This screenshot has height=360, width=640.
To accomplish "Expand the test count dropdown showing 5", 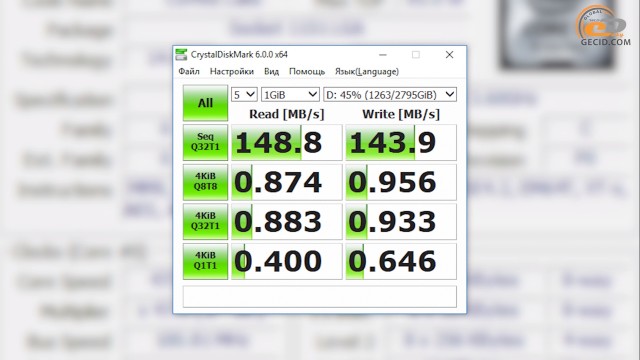I will coord(244,95).
